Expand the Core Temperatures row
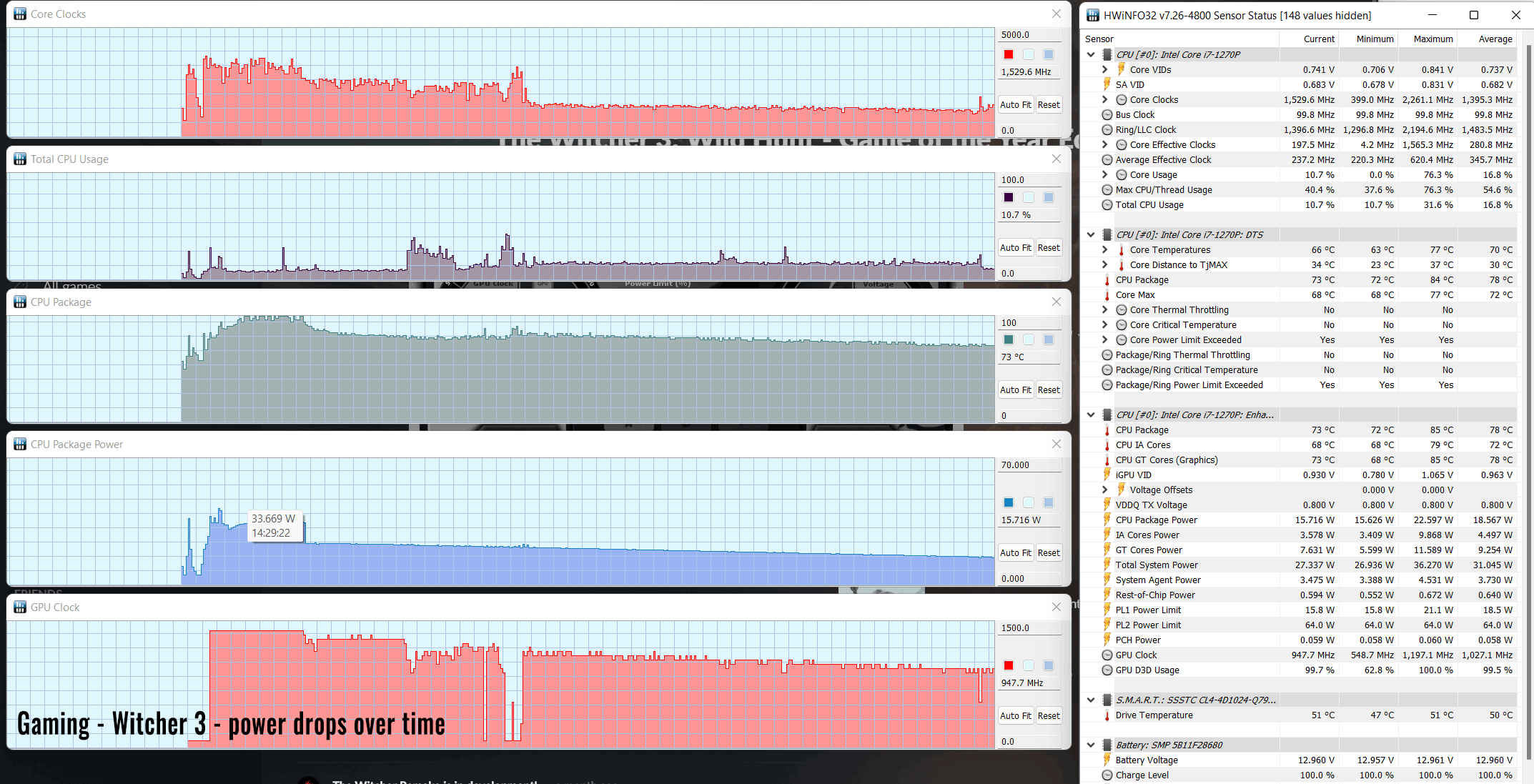This screenshot has width=1534, height=784. click(1104, 249)
